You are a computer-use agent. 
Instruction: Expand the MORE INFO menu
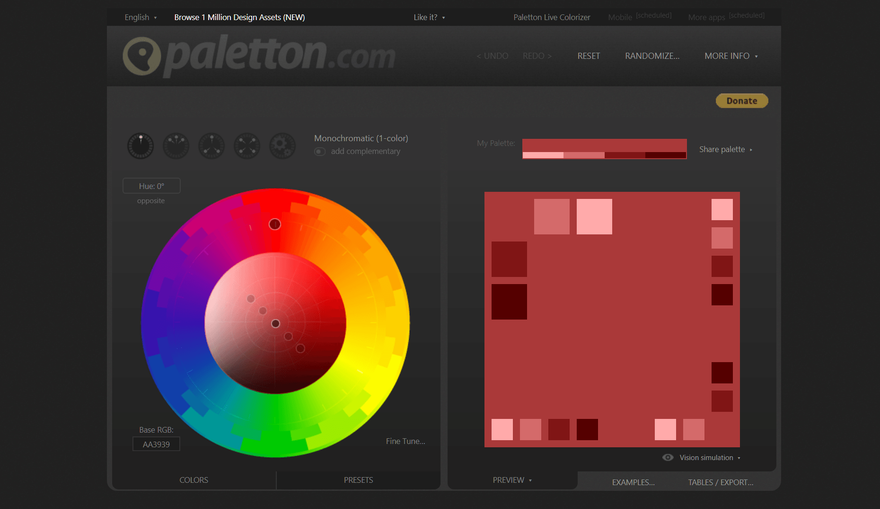[x=731, y=56]
